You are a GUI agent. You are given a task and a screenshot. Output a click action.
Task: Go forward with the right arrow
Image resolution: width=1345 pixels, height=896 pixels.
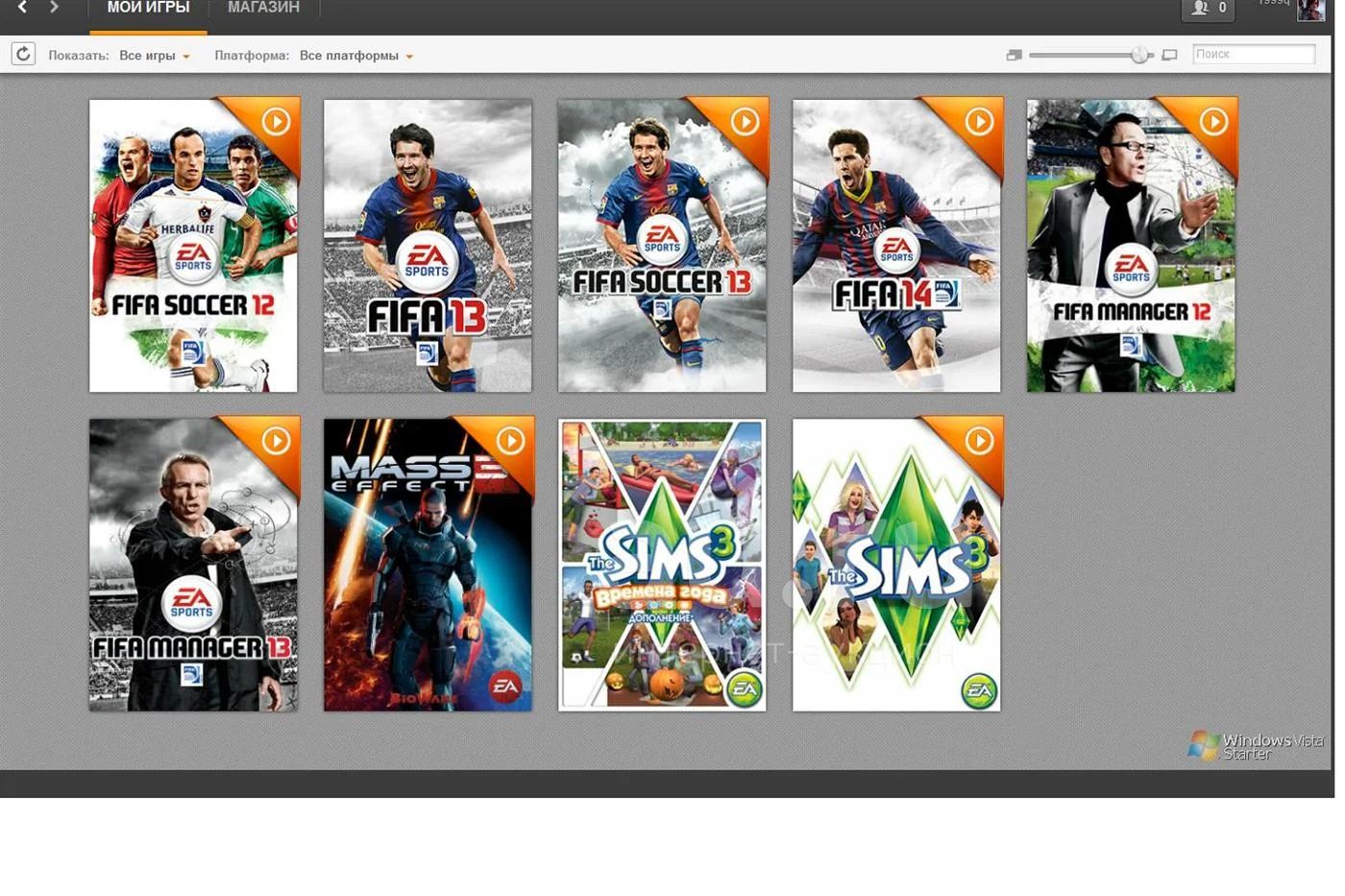(54, 8)
